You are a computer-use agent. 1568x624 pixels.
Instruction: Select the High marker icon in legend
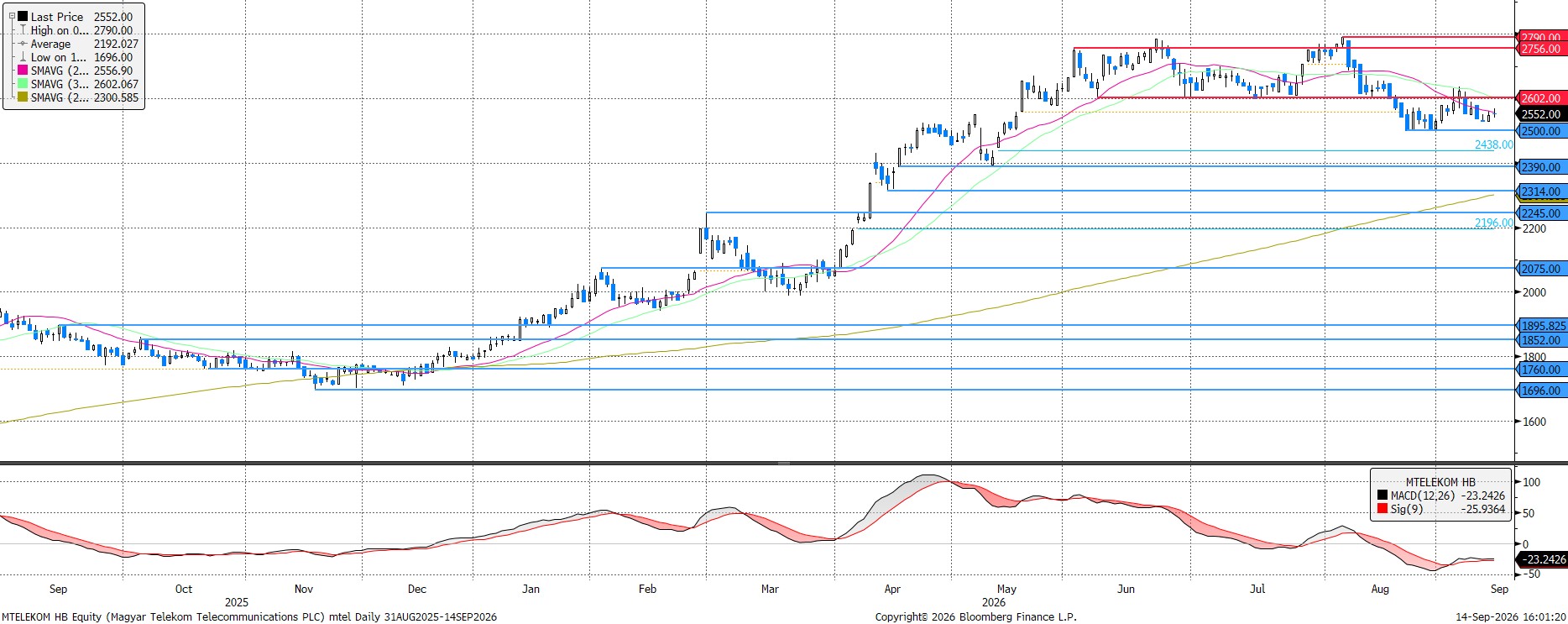23,30
